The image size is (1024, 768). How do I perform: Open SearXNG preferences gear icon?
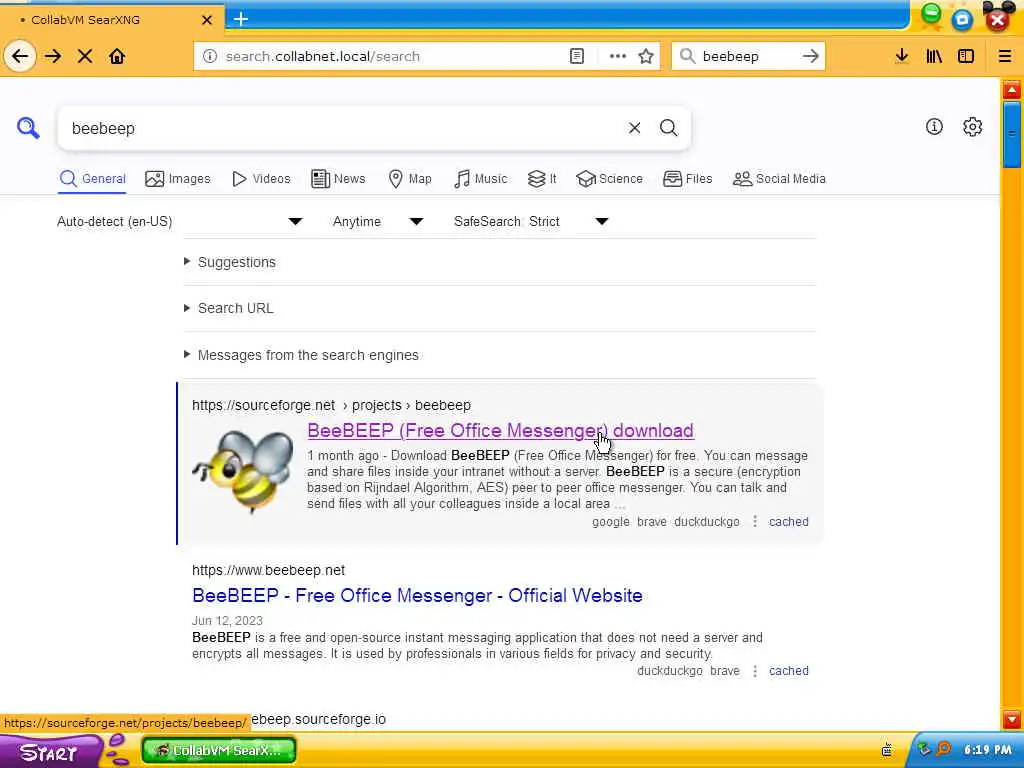pos(972,127)
